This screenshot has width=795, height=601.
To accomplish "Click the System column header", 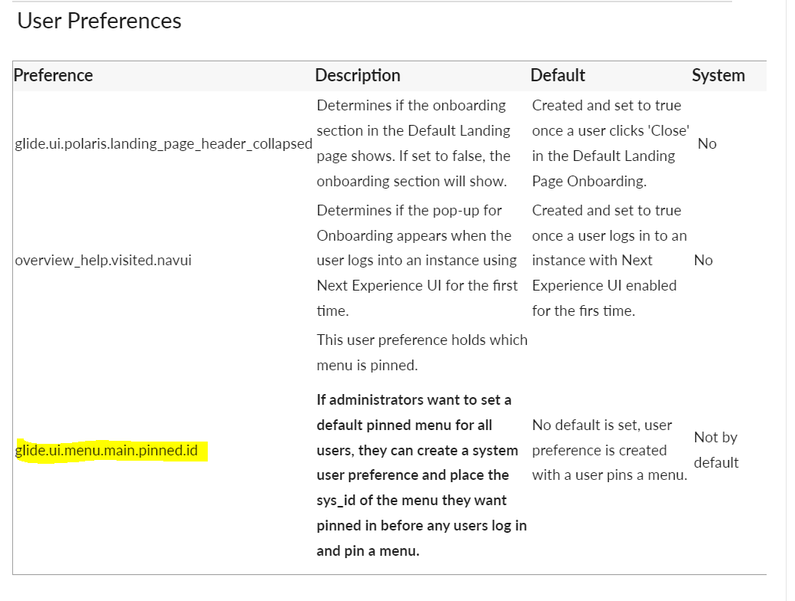I will [718, 76].
